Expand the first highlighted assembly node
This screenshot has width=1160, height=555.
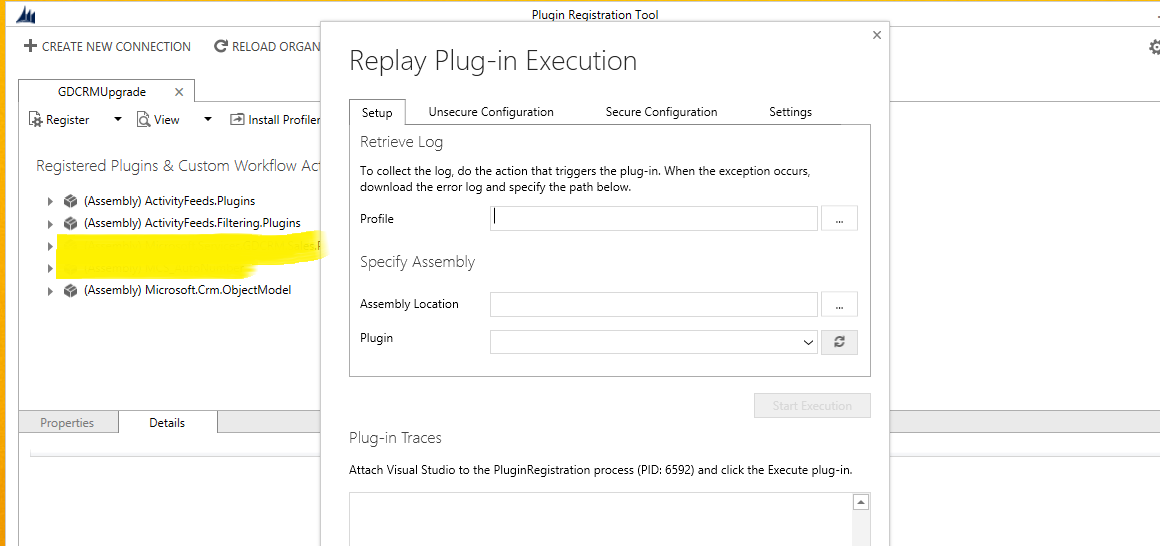[x=50, y=246]
